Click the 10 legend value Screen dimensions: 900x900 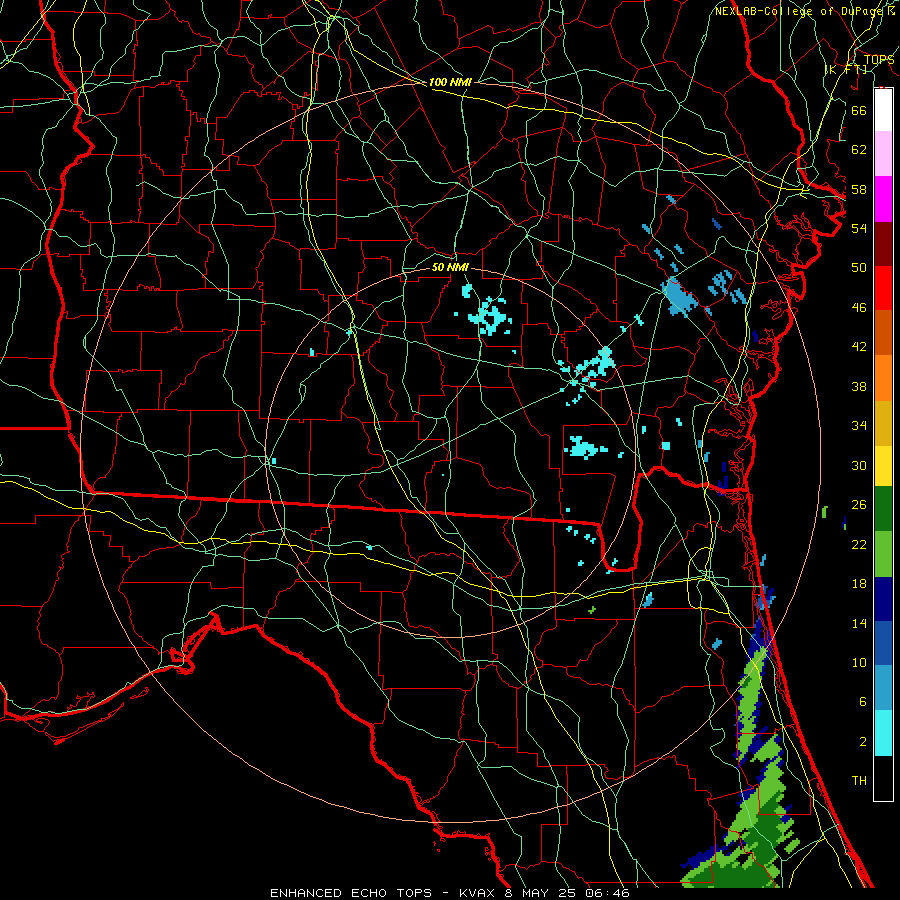click(x=859, y=663)
